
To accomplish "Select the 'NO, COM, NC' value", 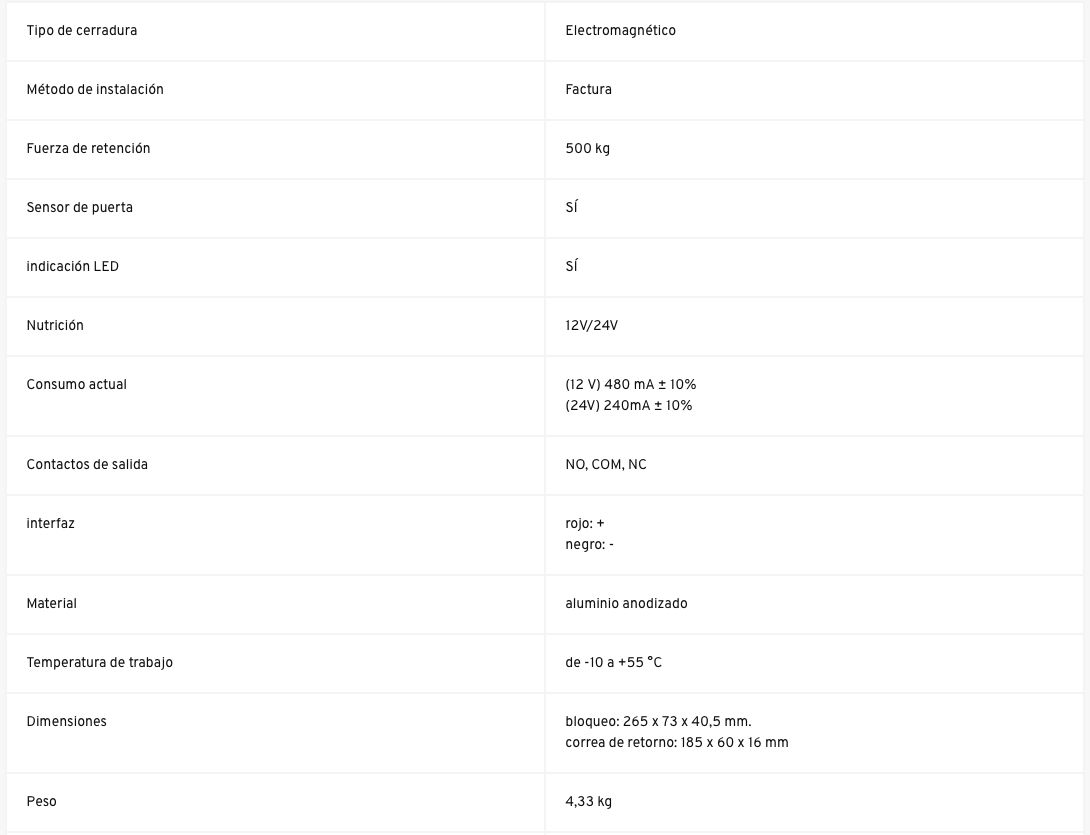I will (605, 465).
